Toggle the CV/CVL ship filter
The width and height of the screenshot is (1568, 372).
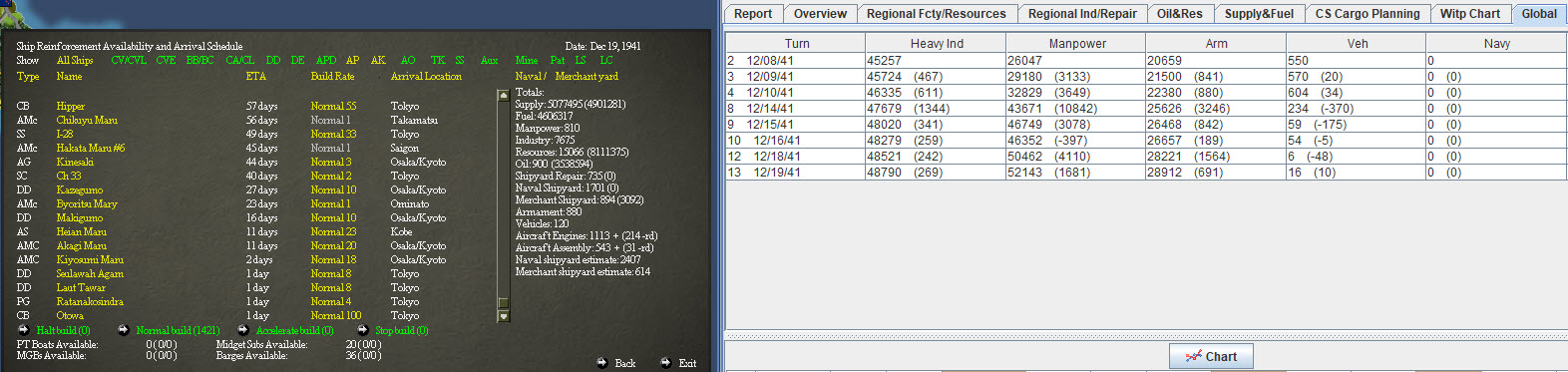(128, 60)
